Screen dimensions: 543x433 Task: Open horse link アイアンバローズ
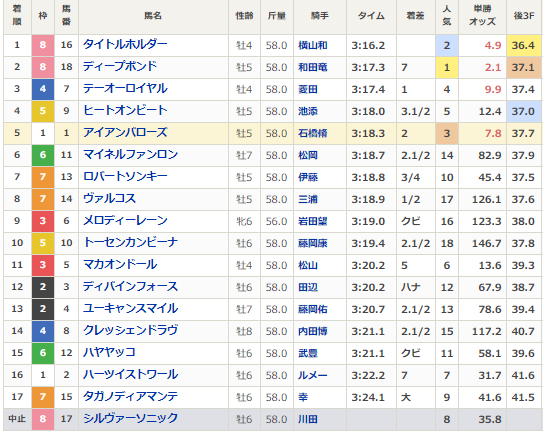pos(125,132)
